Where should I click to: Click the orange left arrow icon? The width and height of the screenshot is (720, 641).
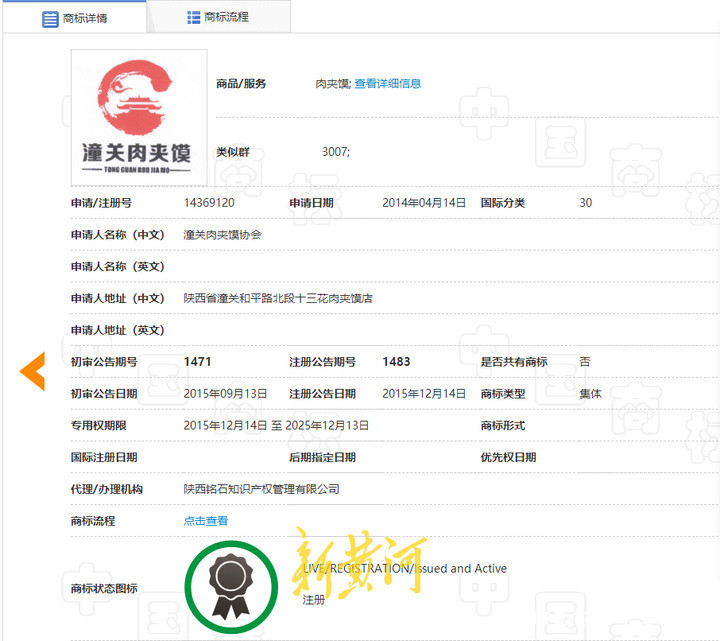pos(33,371)
